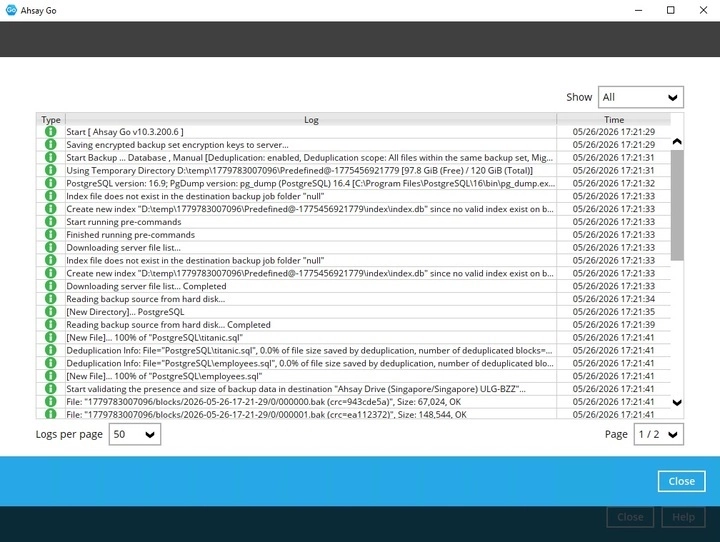Screen dimensions: 720x542
Task: Click info icon beside 'PostgreSQL version: 16.9' row
Action: click(x=51, y=183)
